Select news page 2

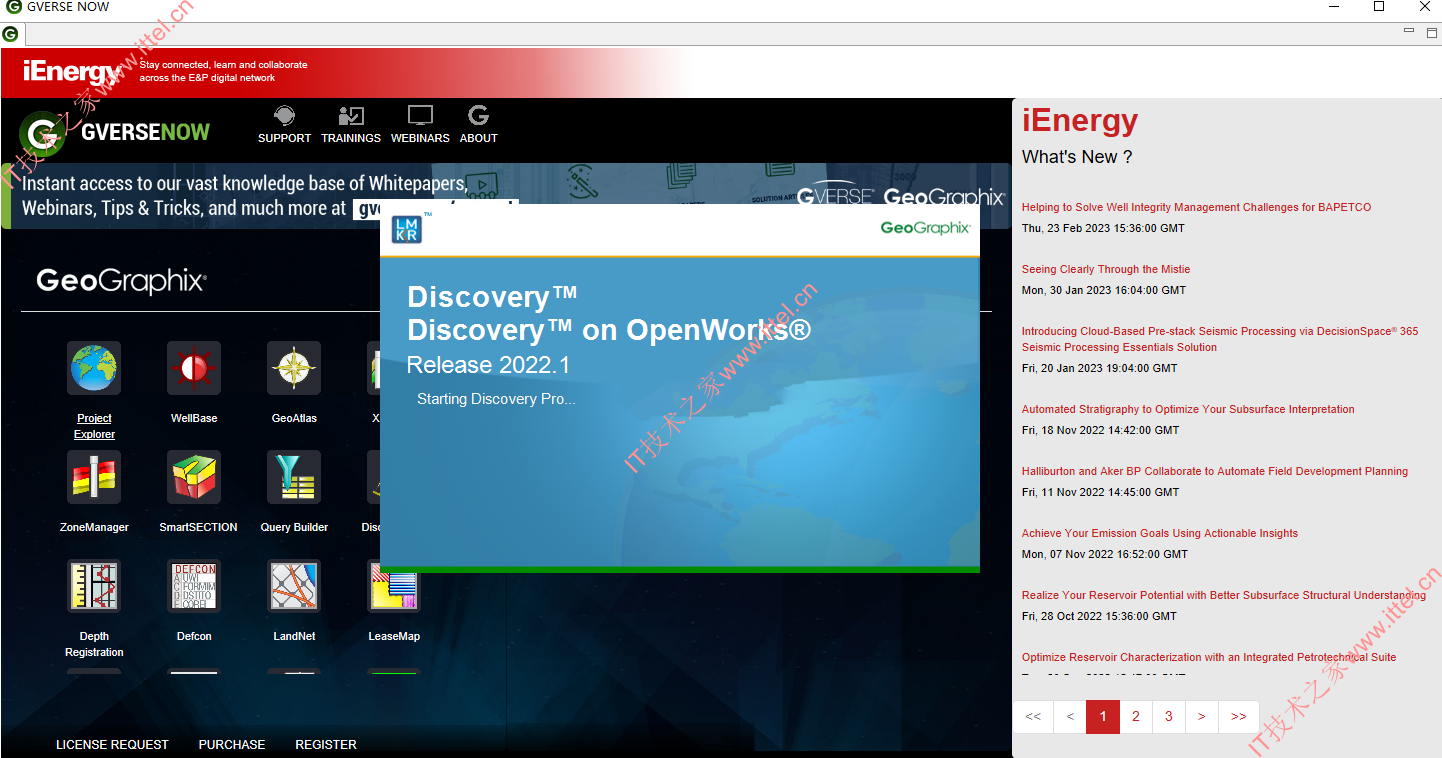point(1136,717)
